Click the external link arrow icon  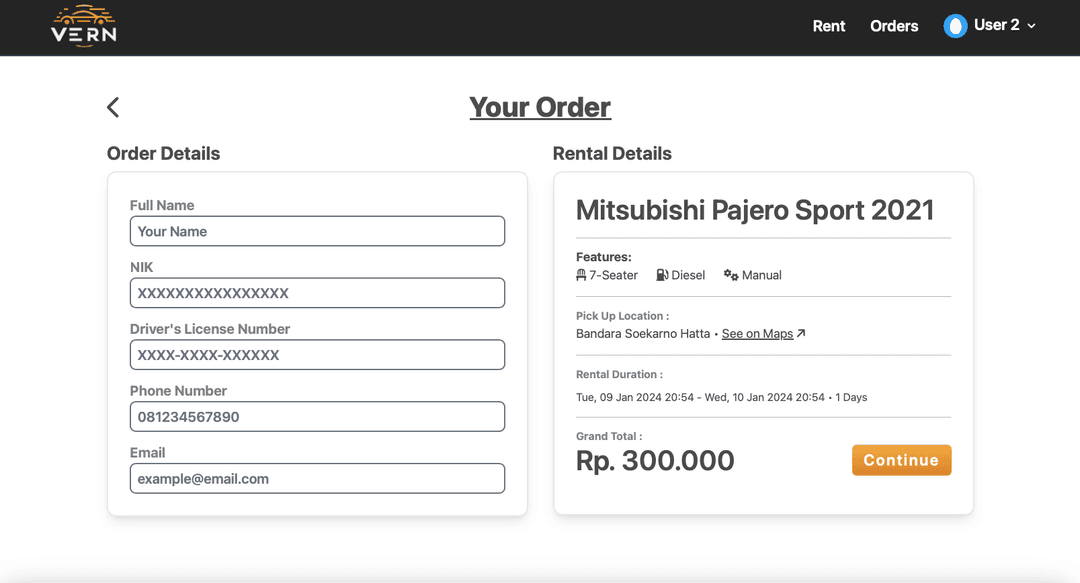pos(801,334)
